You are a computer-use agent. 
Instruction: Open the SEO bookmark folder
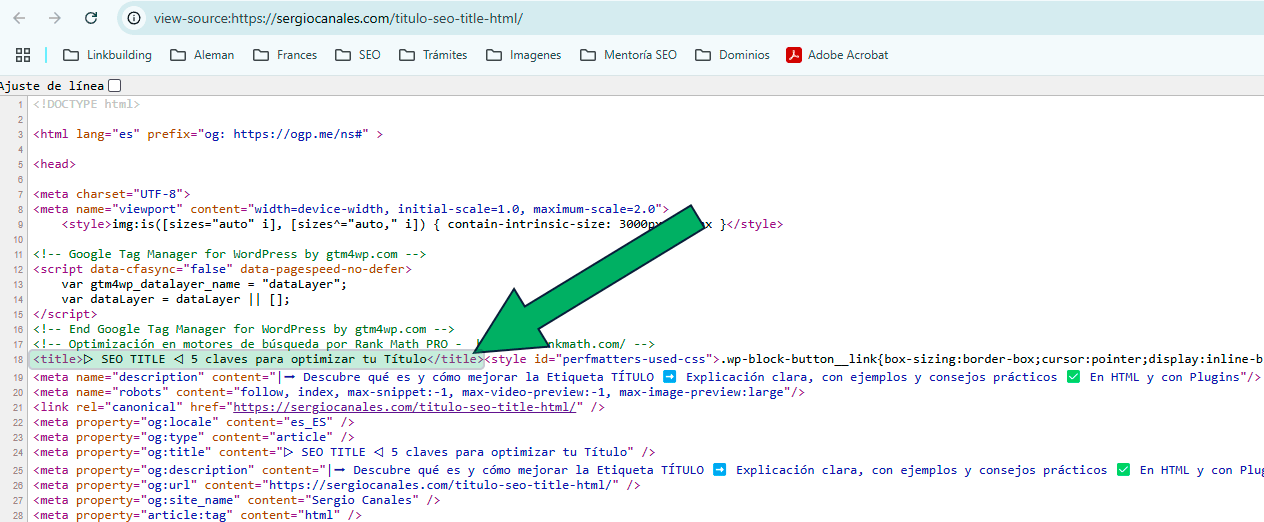tap(358, 55)
